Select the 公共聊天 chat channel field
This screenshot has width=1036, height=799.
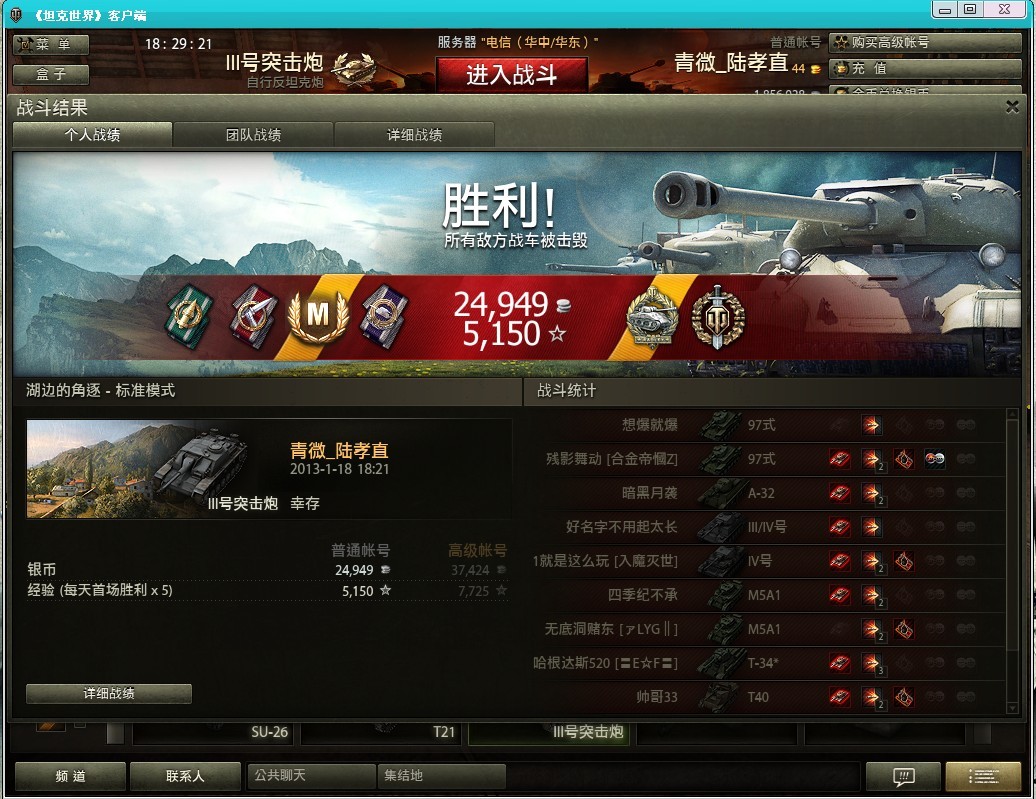[311, 775]
